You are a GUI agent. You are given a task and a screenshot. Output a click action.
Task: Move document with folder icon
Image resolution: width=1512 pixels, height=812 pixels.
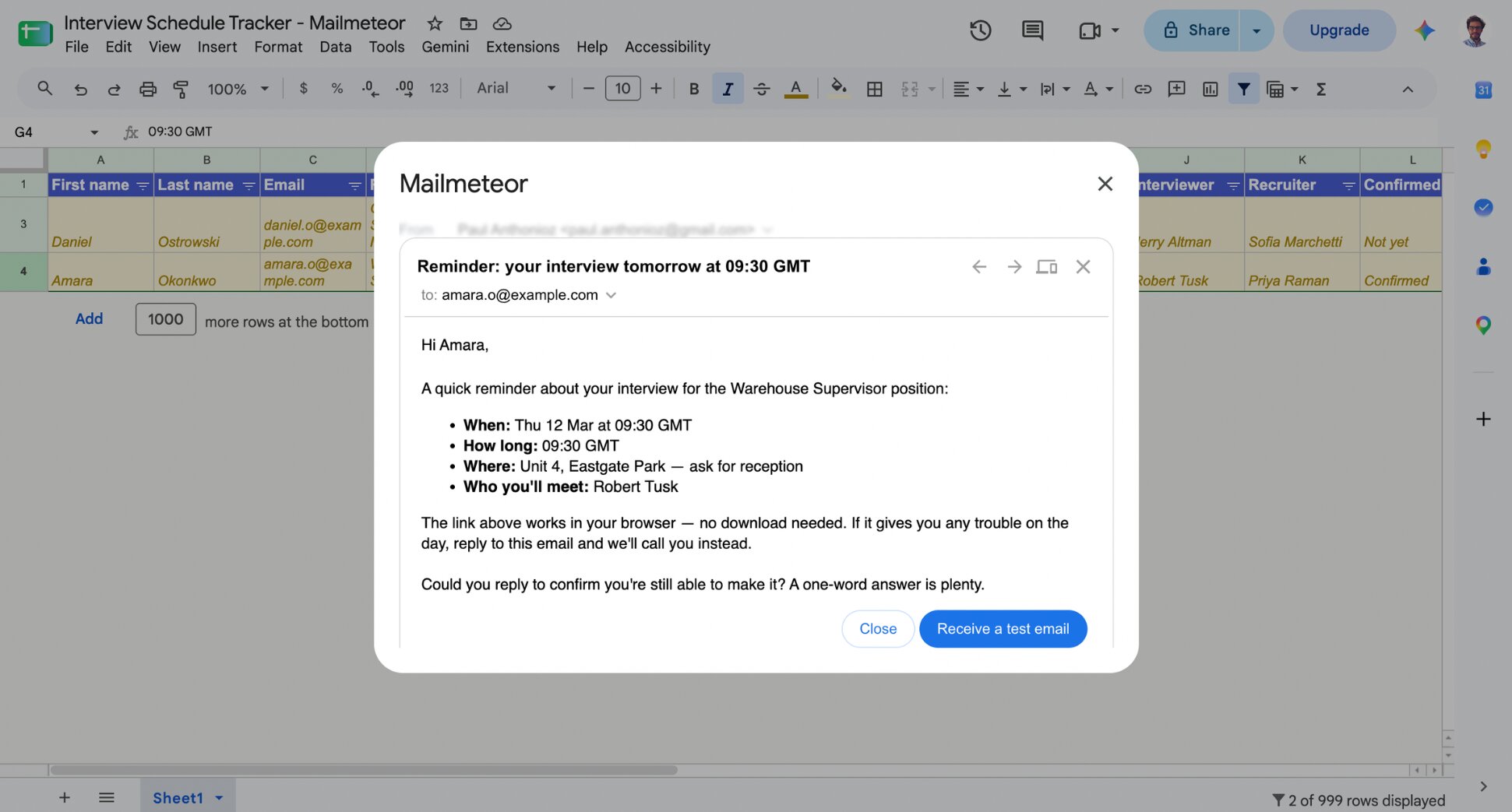coord(468,23)
